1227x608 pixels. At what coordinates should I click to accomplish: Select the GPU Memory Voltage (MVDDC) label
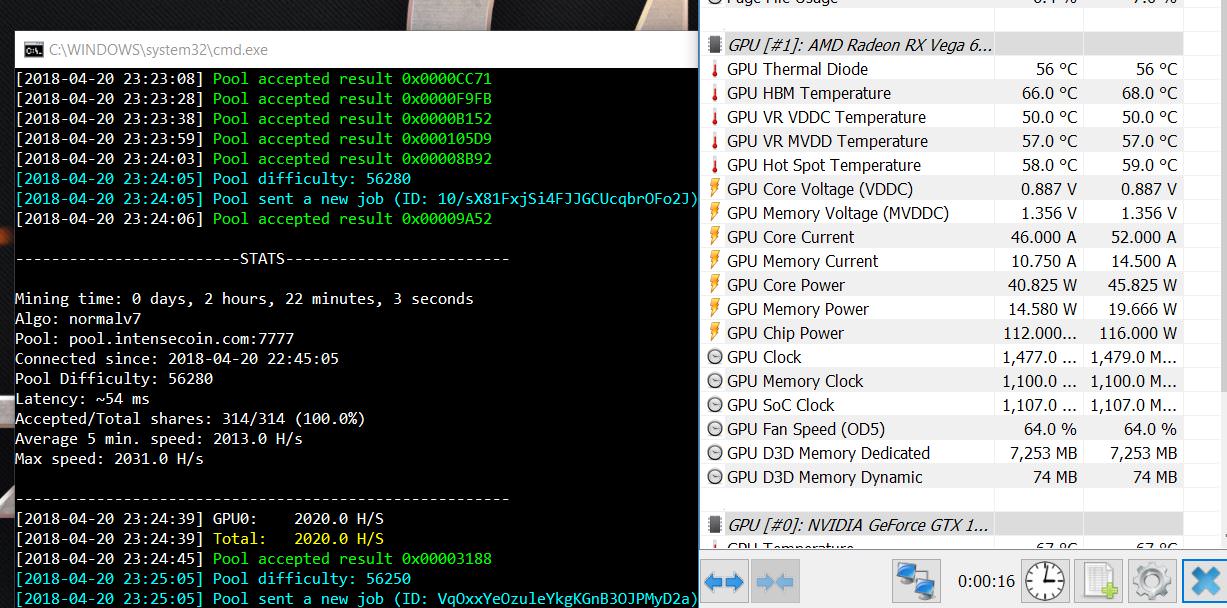pyautogui.click(x=838, y=213)
